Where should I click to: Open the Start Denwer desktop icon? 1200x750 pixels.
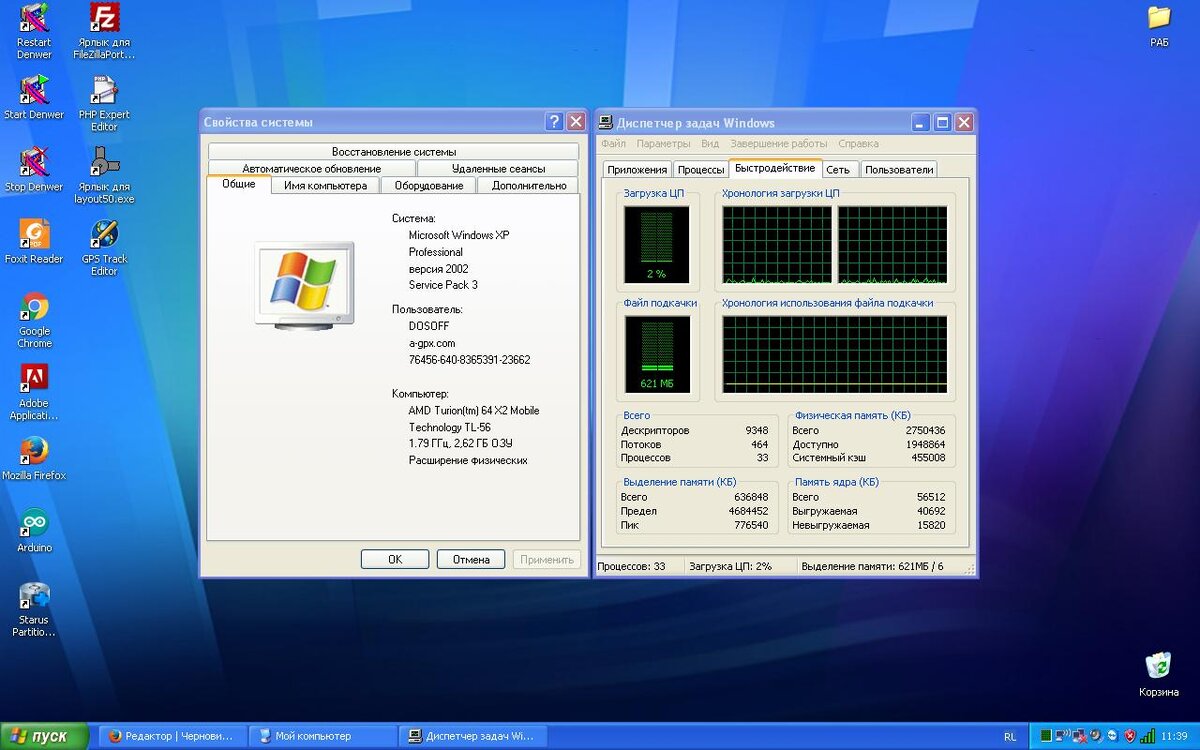(x=34, y=90)
